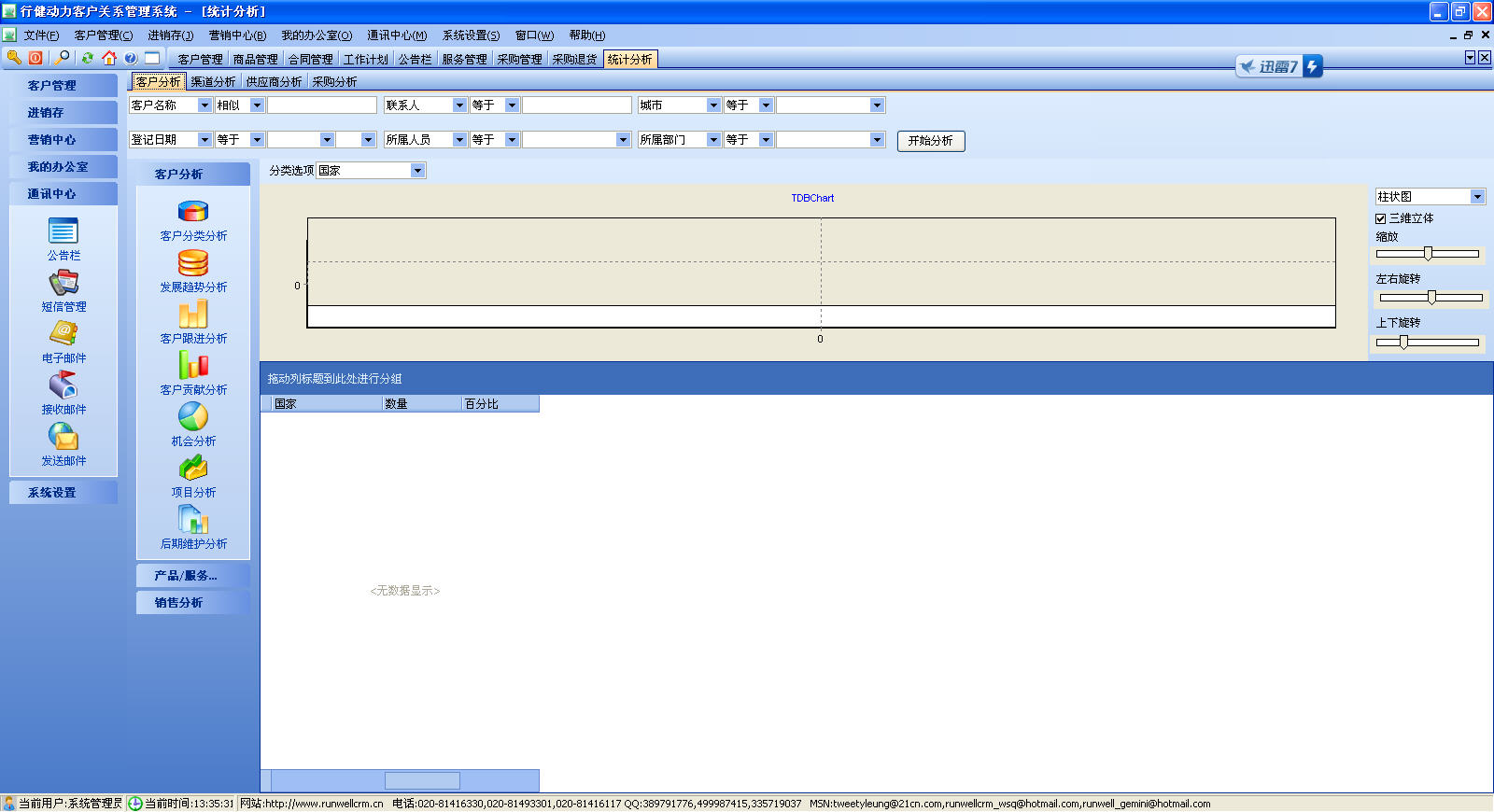The image size is (1494, 812).
Task: Click the home toolbar icon
Action: point(109,58)
